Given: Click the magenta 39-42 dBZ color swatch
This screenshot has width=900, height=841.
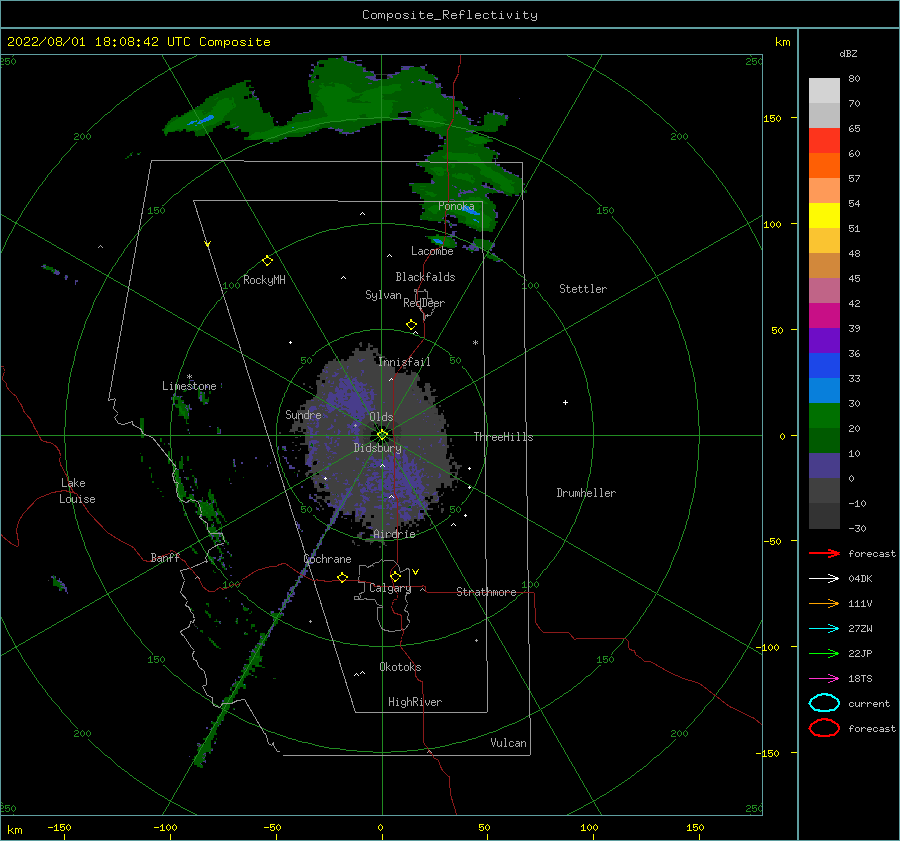Looking at the screenshot, I should pyautogui.click(x=824, y=315).
